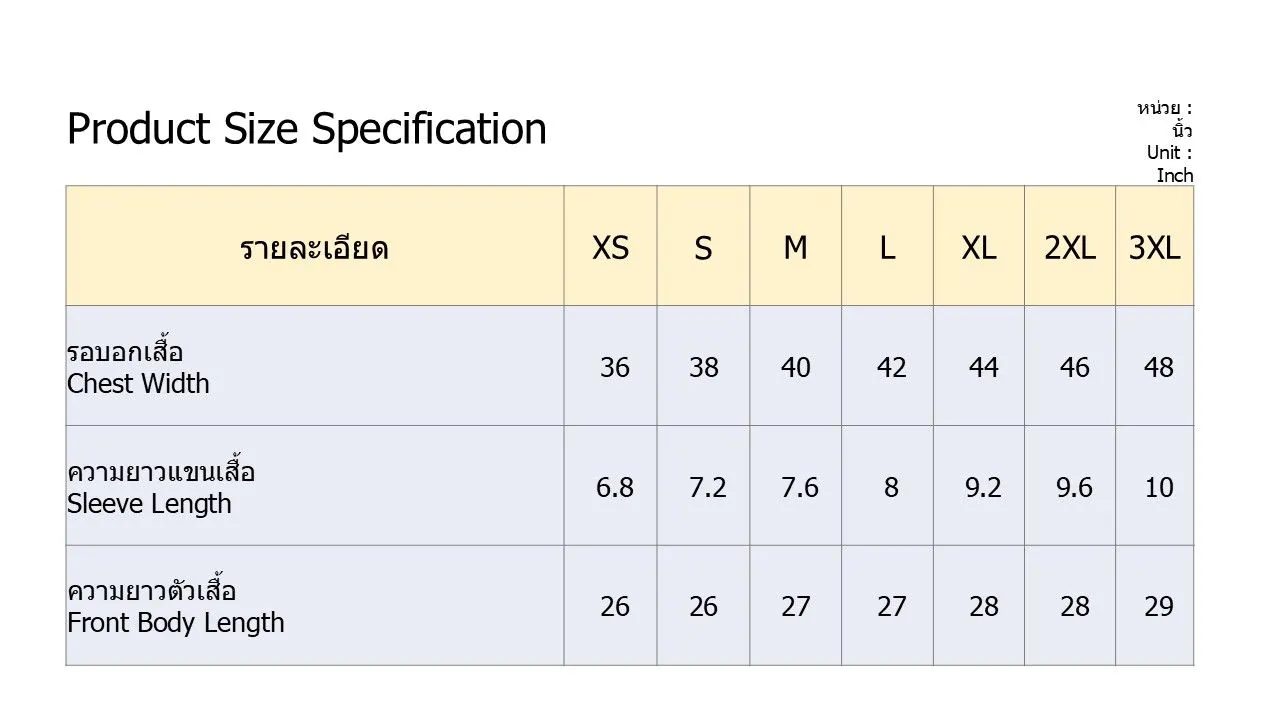Select sleeve length value 8 for L
Screen dimensions: 1280x720
(890, 488)
